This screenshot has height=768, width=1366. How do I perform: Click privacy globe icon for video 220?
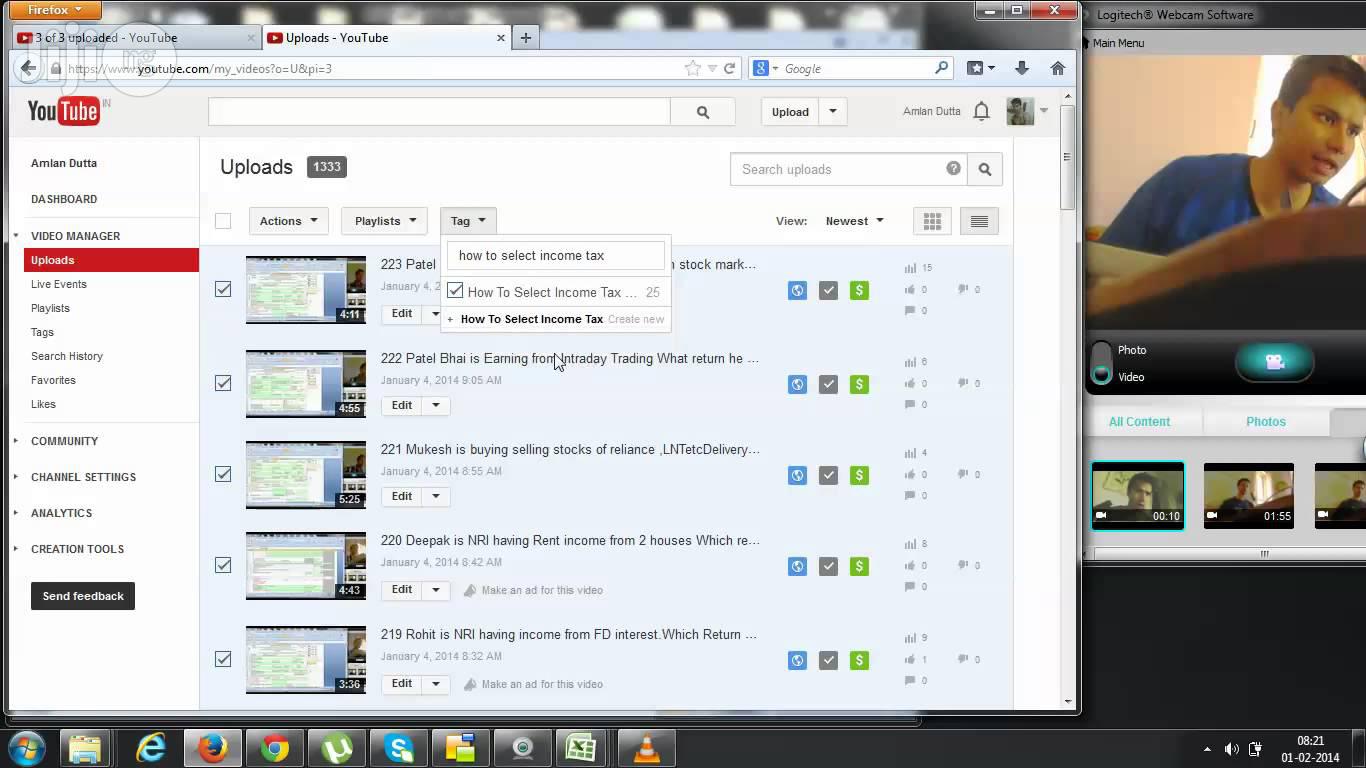pos(797,566)
